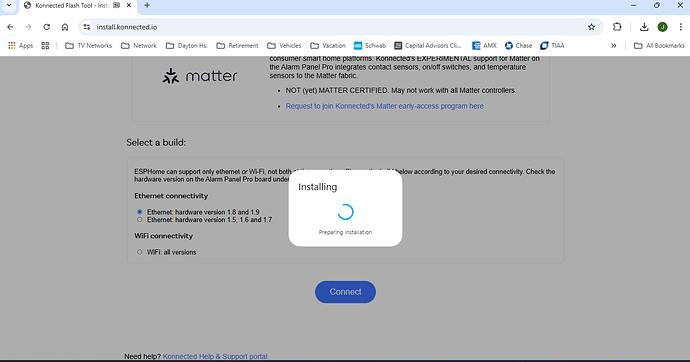This screenshot has height=362, width=690.
Task: Expand the Vehicles bookmark folder
Action: pyautogui.click(x=284, y=45)
